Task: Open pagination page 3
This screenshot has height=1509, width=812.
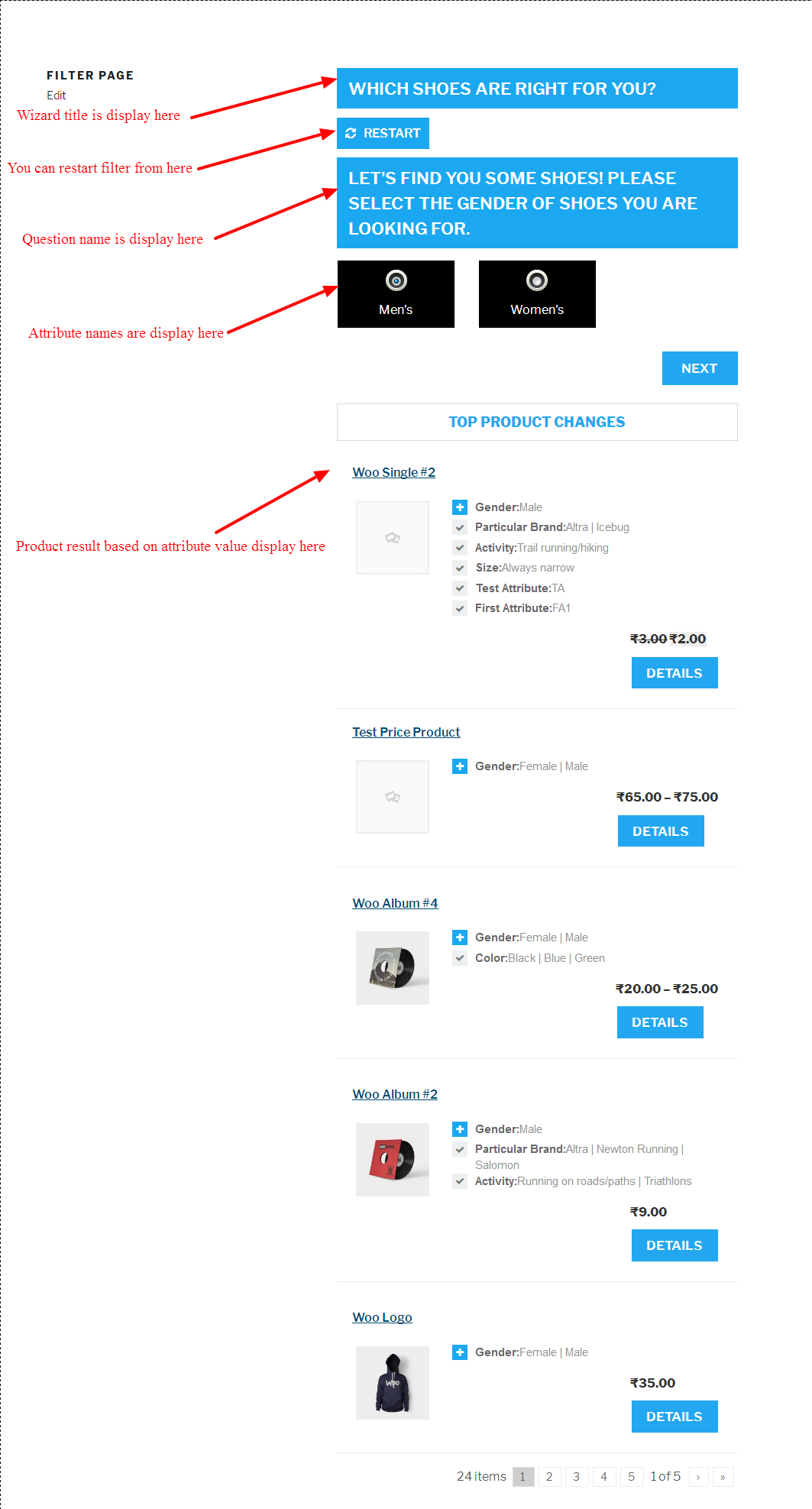Action: click(577, 1477)
